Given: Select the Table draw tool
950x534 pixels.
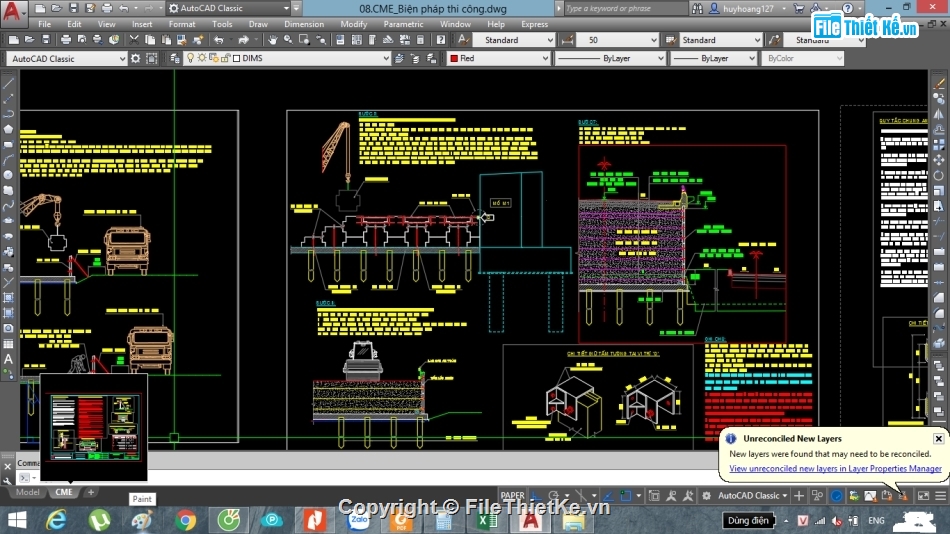Looking at the screenshot, I should (x=8, y=344).
